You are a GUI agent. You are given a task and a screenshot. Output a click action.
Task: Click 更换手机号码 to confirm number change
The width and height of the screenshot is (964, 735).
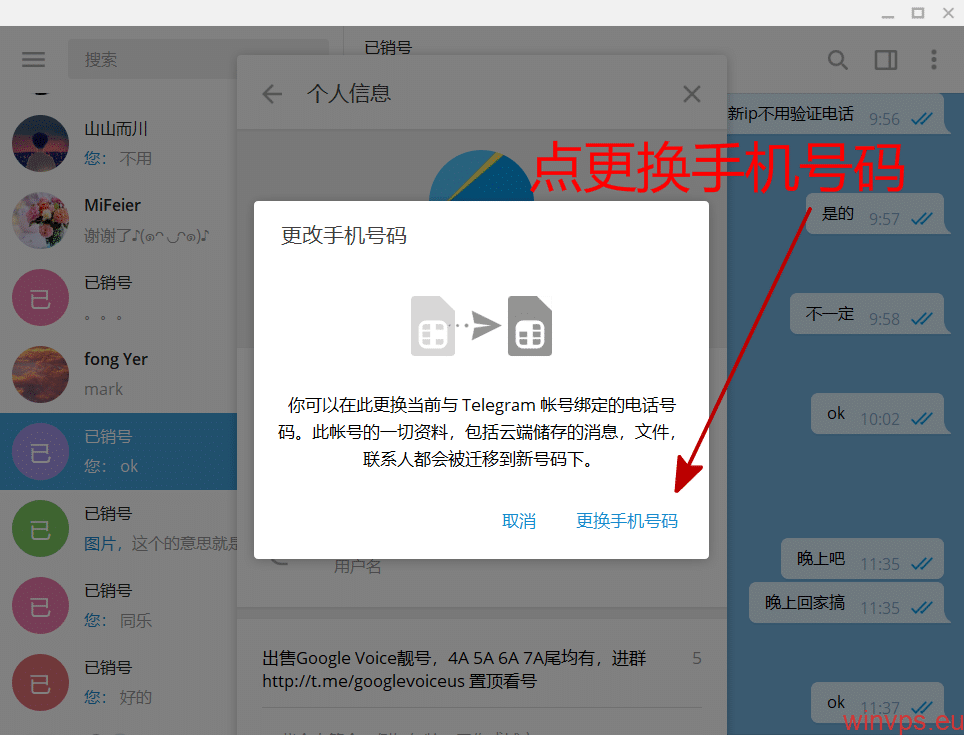pos(626,521)
